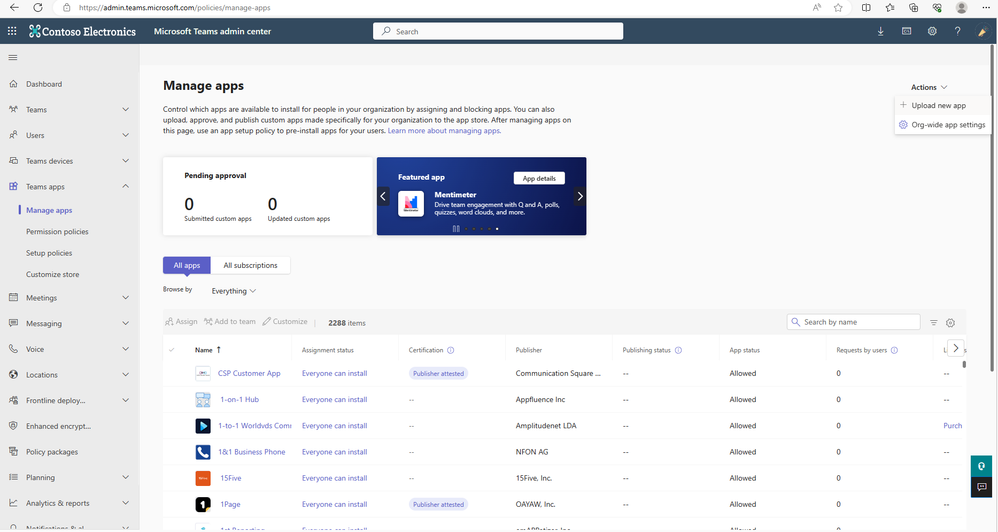Click the Teams devices sidebar icon
Image resolution: width=998 pixels, height=532 pixels.
click(x=13, y=160)
